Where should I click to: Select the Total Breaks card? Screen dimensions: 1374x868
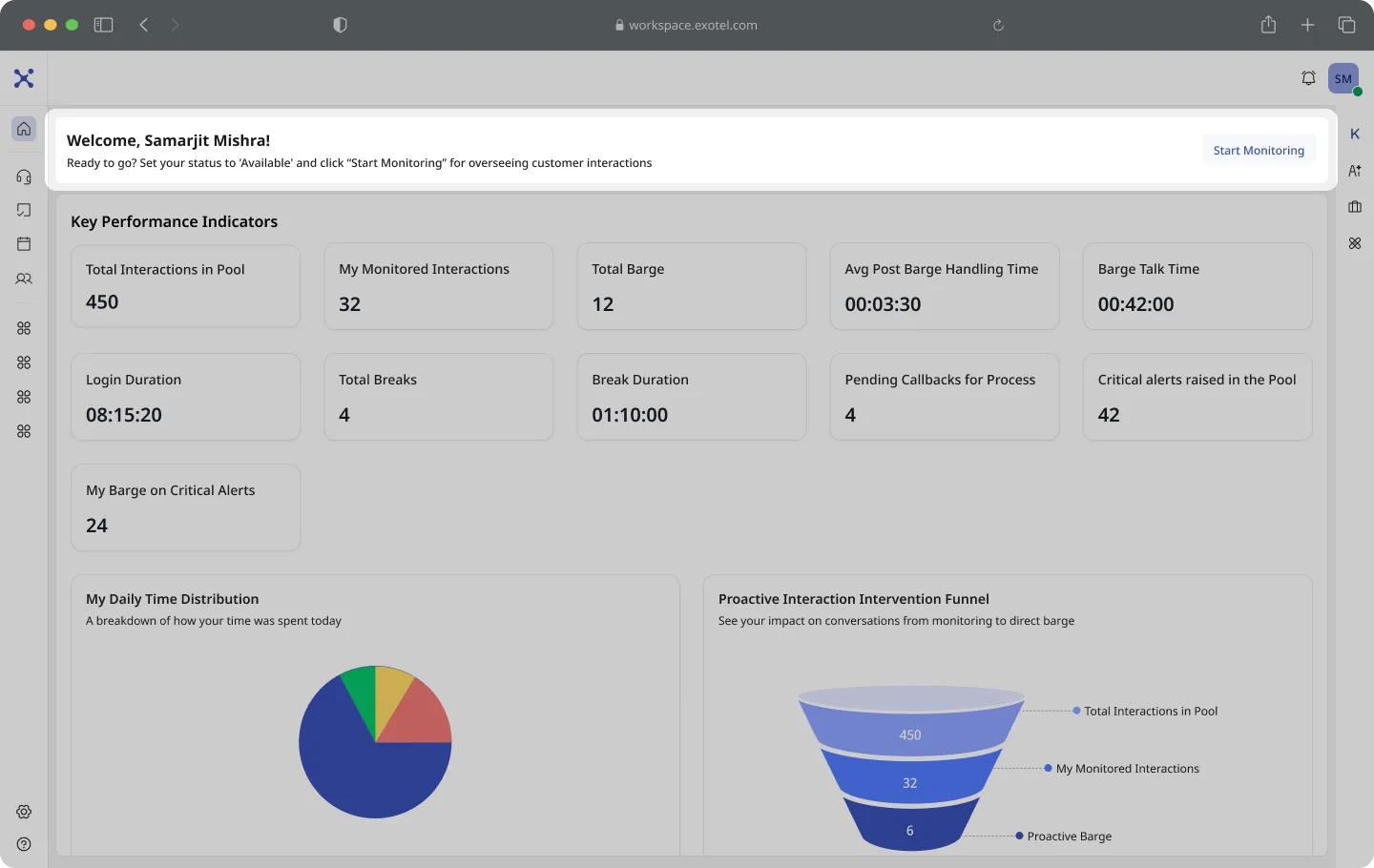pyautogui.click(x=438, y=397)
